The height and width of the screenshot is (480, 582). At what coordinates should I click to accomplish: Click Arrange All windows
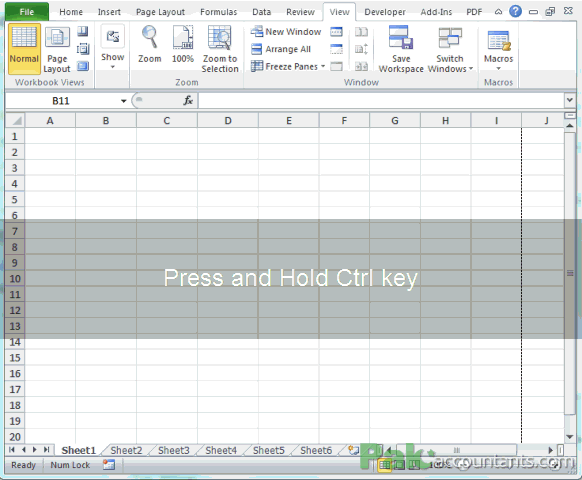point(281,49)
